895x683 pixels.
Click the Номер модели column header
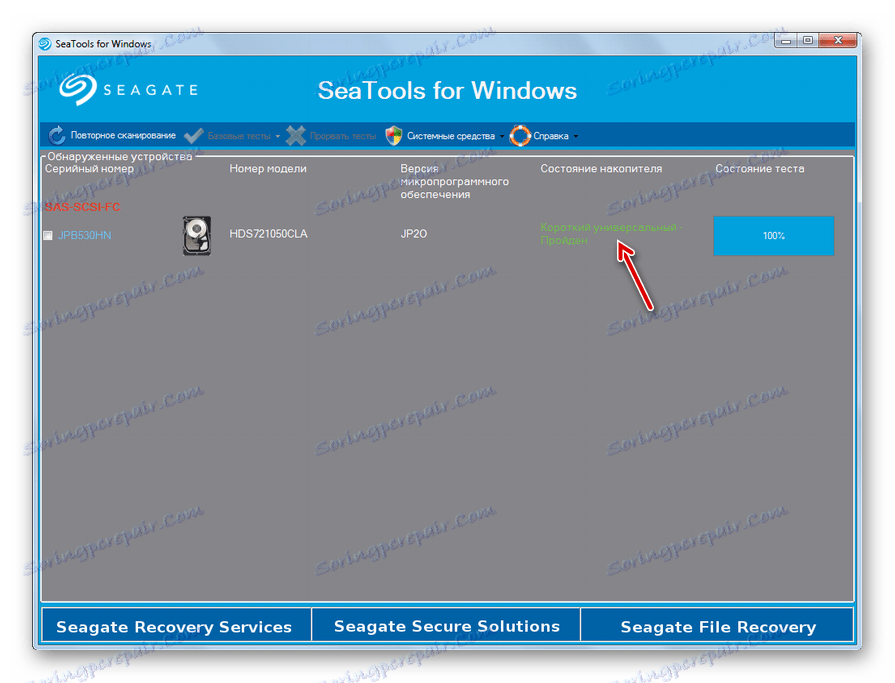268,168
